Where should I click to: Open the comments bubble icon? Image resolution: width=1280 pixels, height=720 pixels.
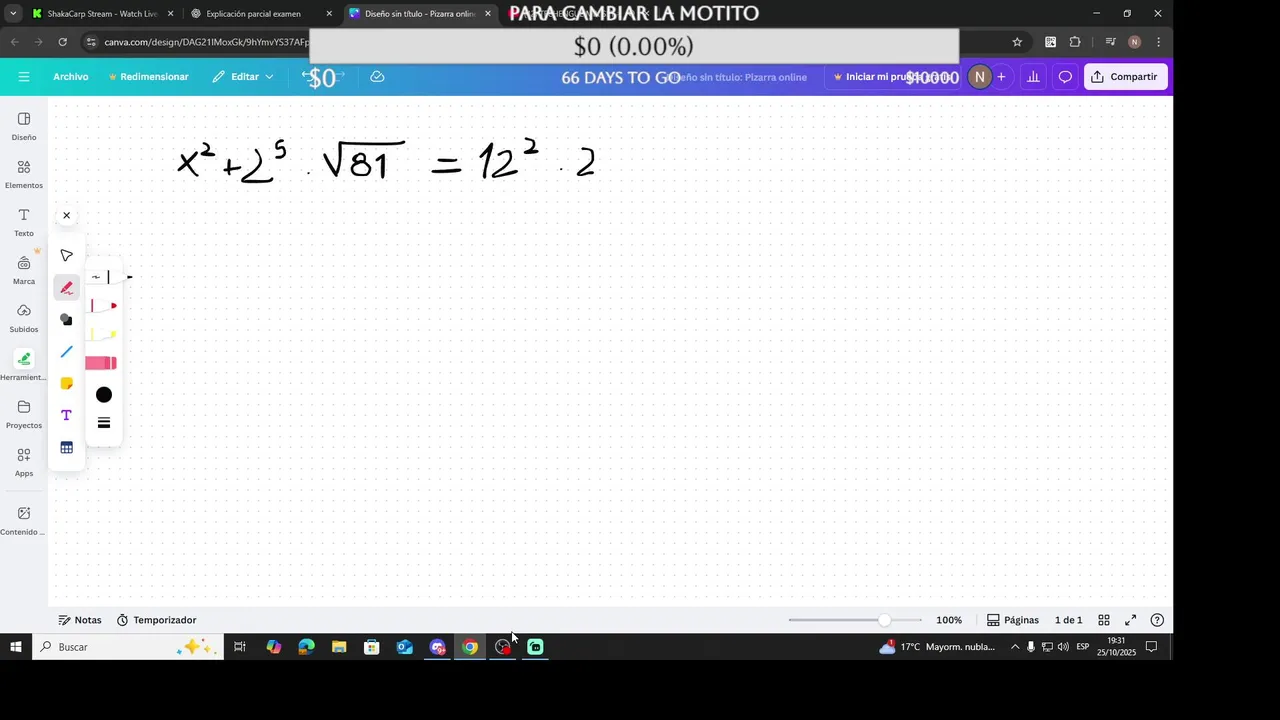(1065, 77)
